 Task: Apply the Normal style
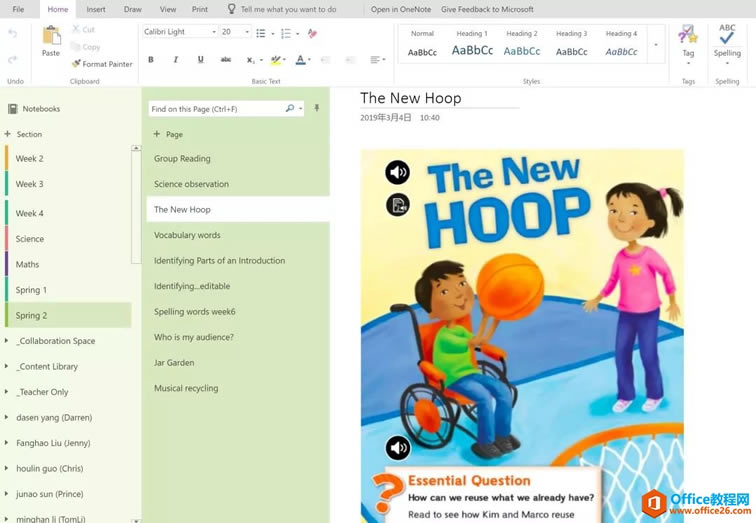[422, 44]
